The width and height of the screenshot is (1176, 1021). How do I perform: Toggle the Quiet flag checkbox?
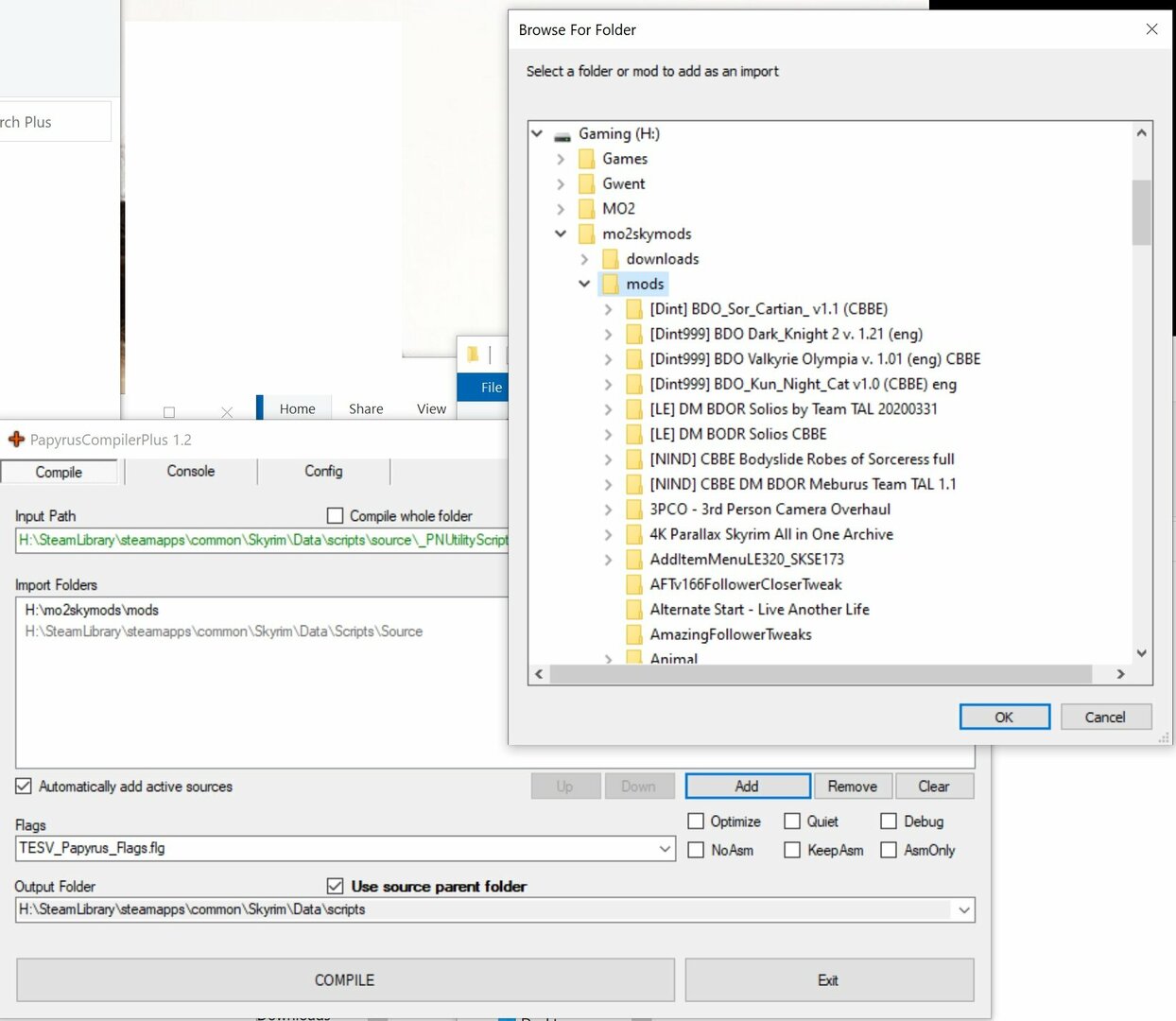tap(792, 821)
